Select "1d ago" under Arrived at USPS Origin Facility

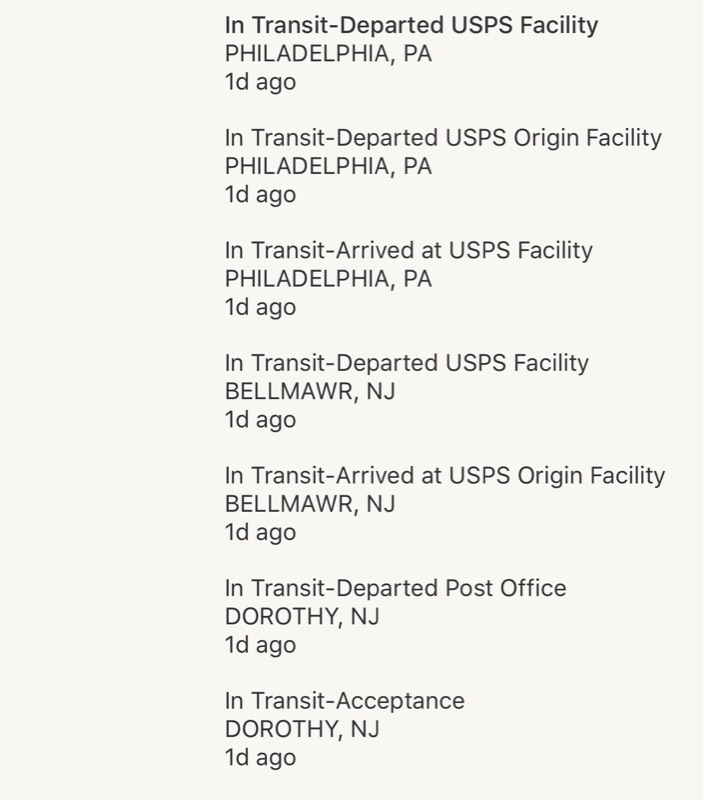[260, 533]
